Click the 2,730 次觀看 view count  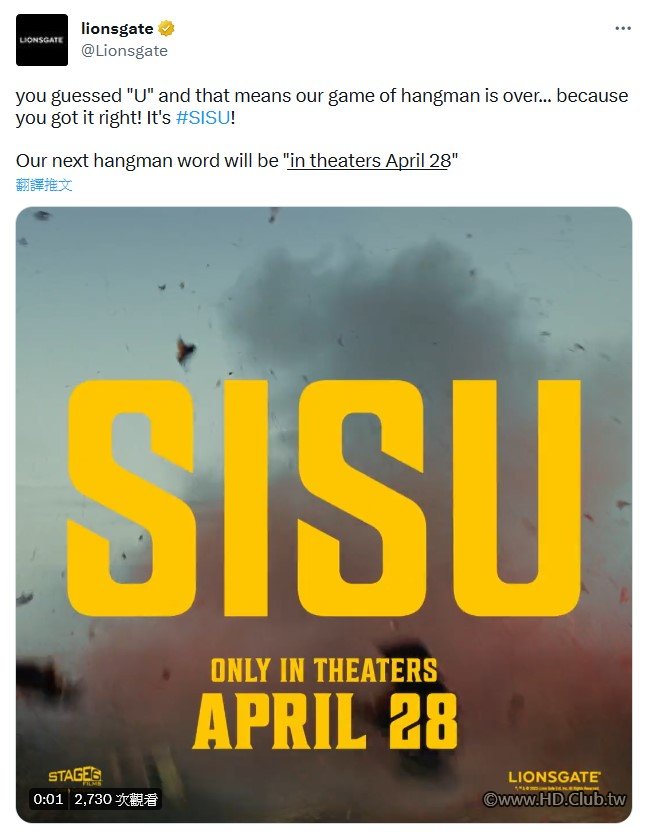(117, 799)
